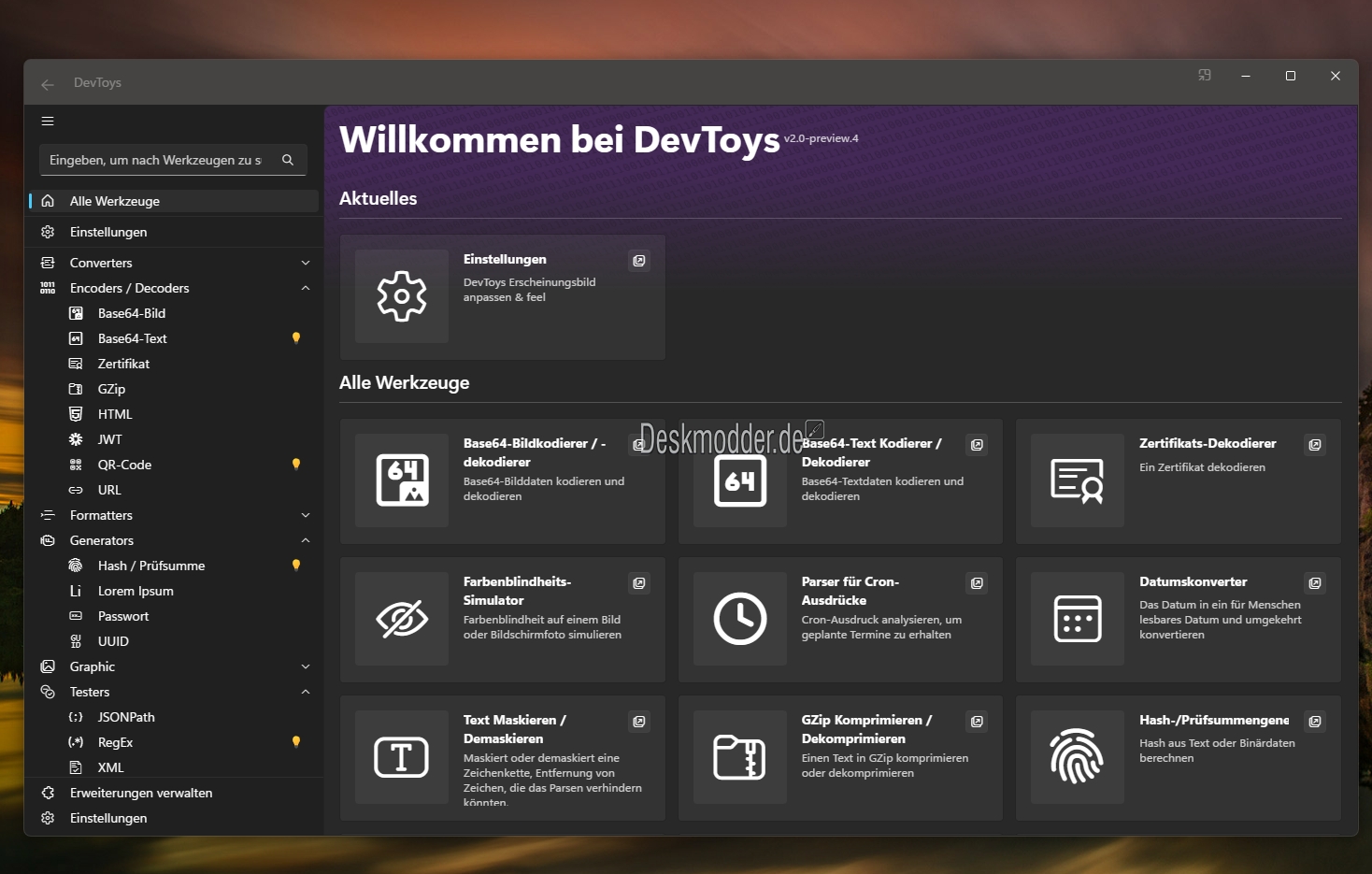Viewport: 1372px width, 874px height.
Task: Open Hash-/Prüfsummengenerator in new window
Action: point(1315,722)
